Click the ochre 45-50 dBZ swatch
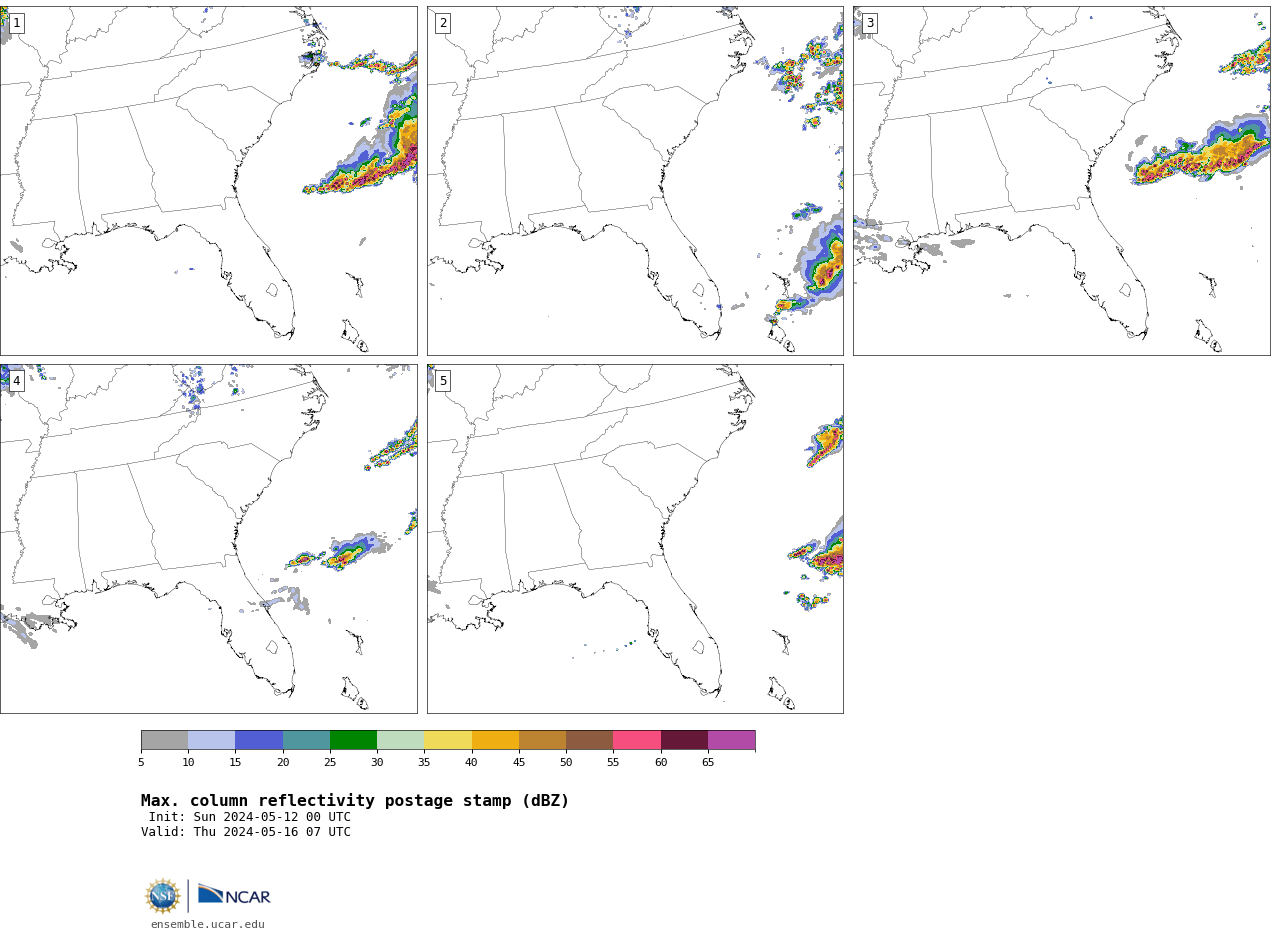The width and height of the screenshot is (1280, 936). (x=542, y=740)
